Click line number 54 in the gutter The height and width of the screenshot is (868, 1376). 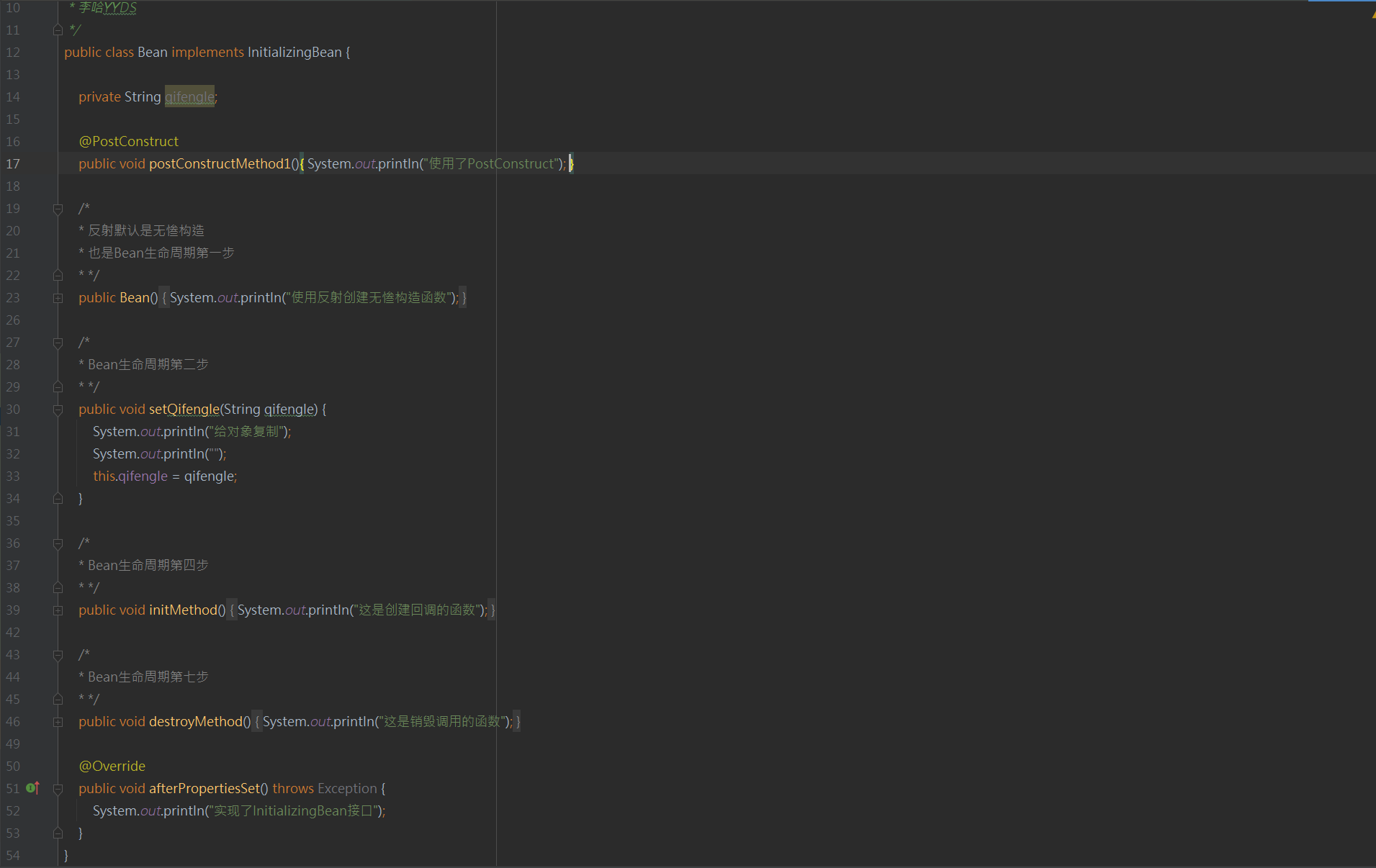13,856
